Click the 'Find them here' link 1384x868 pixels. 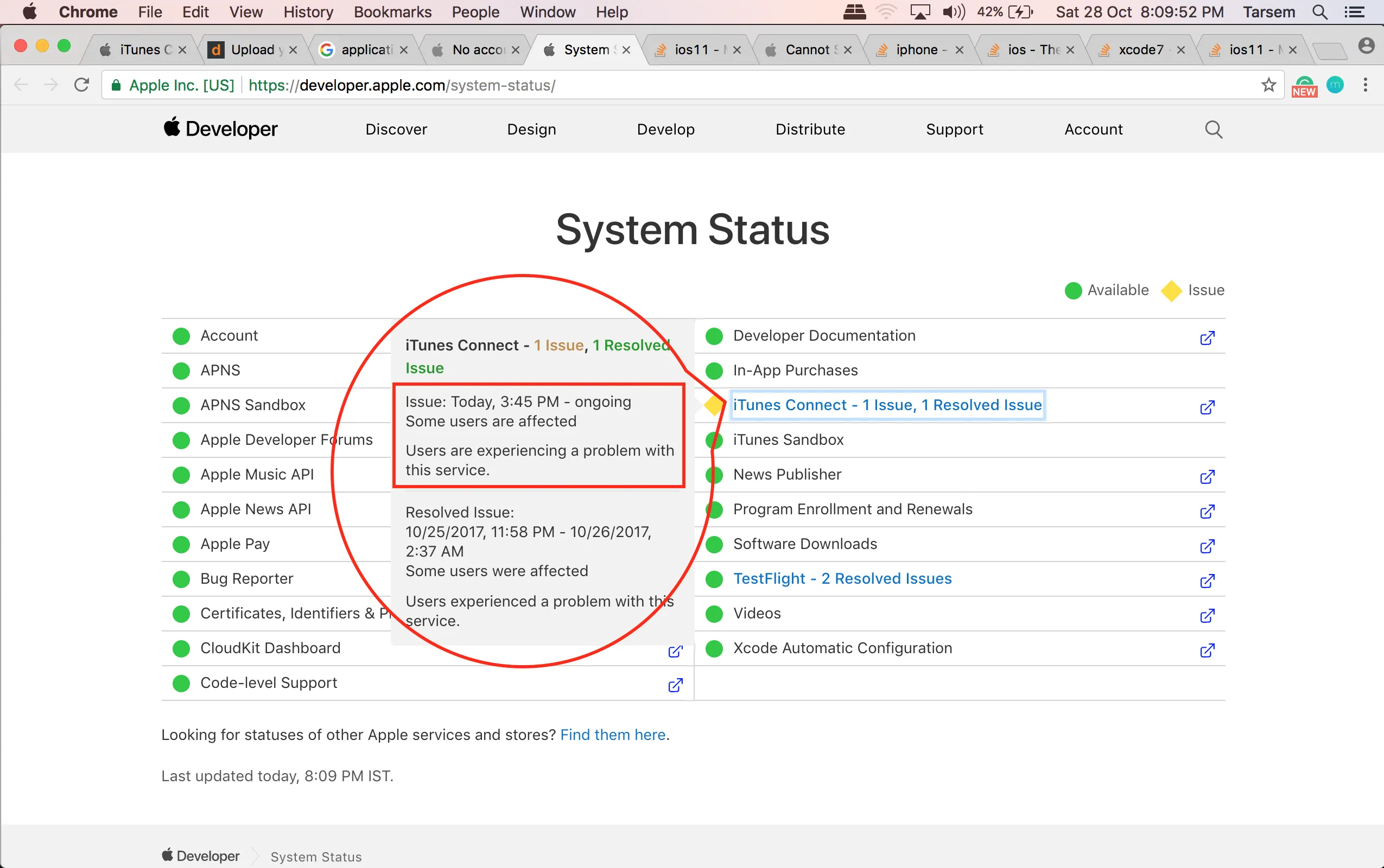612,735
